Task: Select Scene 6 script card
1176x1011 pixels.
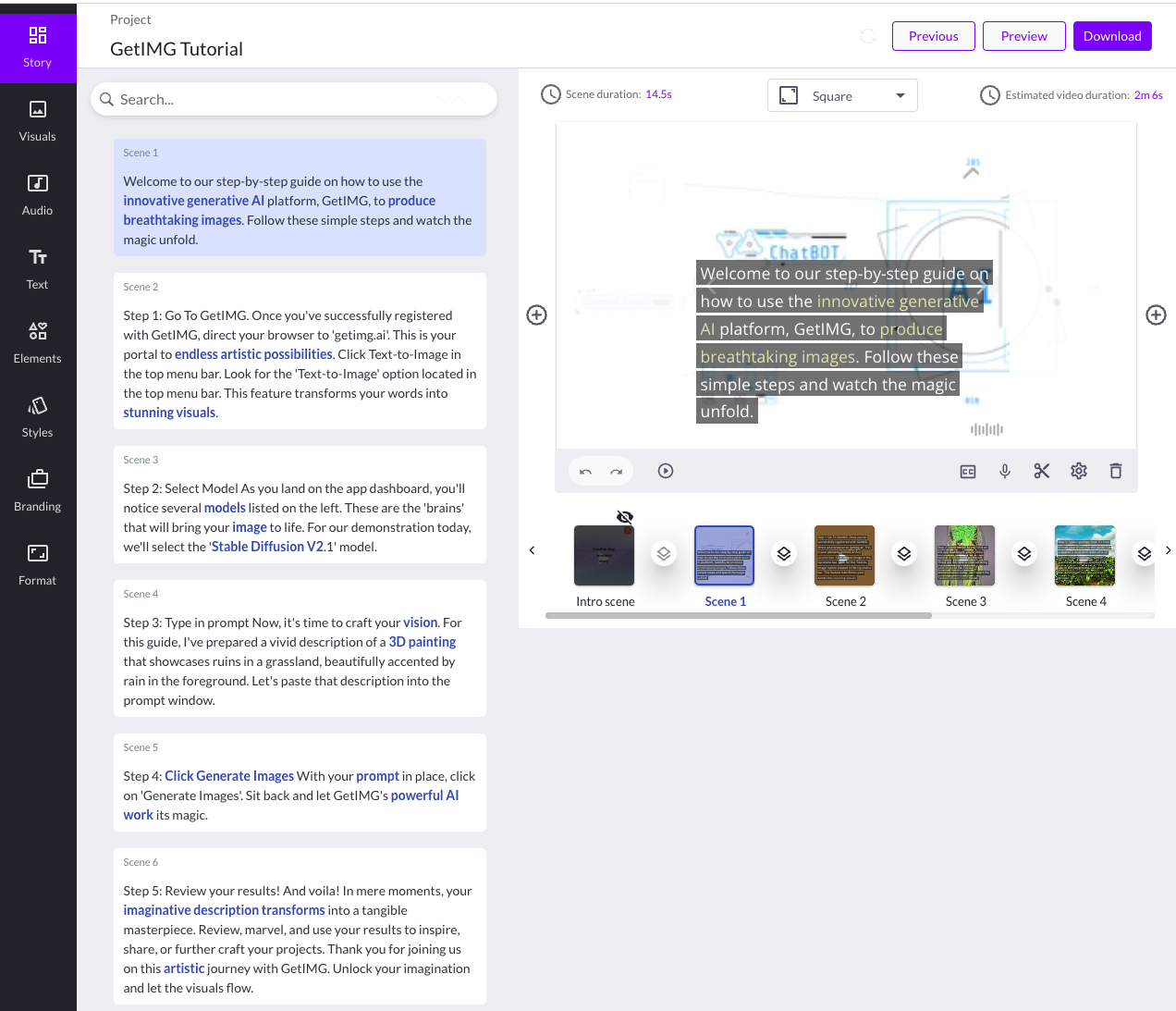Action: 300,926
